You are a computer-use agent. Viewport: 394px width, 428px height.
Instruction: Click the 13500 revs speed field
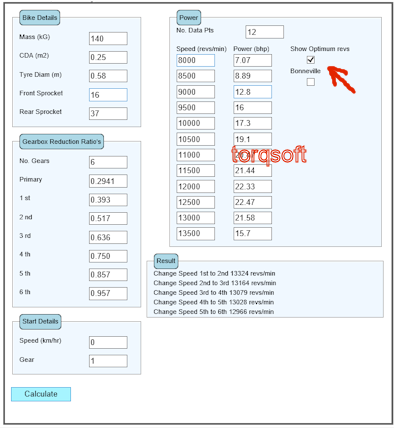coord(195,234)
